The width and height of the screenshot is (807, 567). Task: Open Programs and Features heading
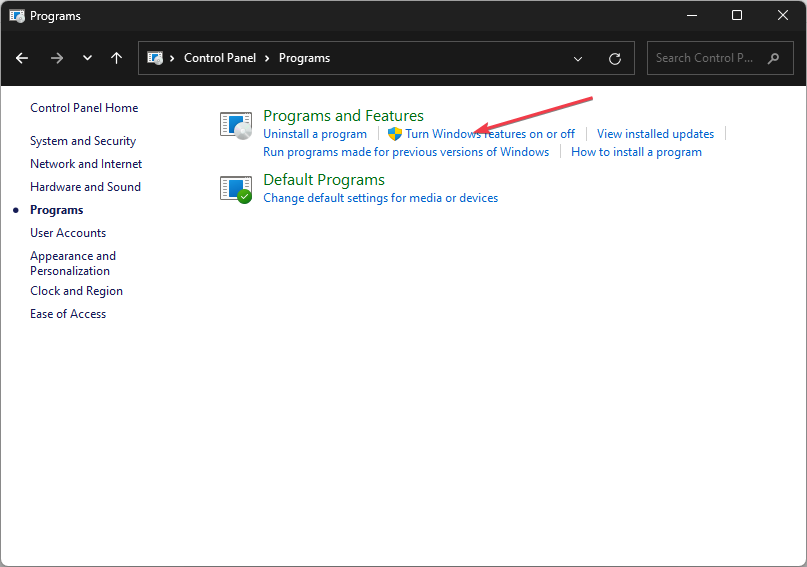[343, 116]
